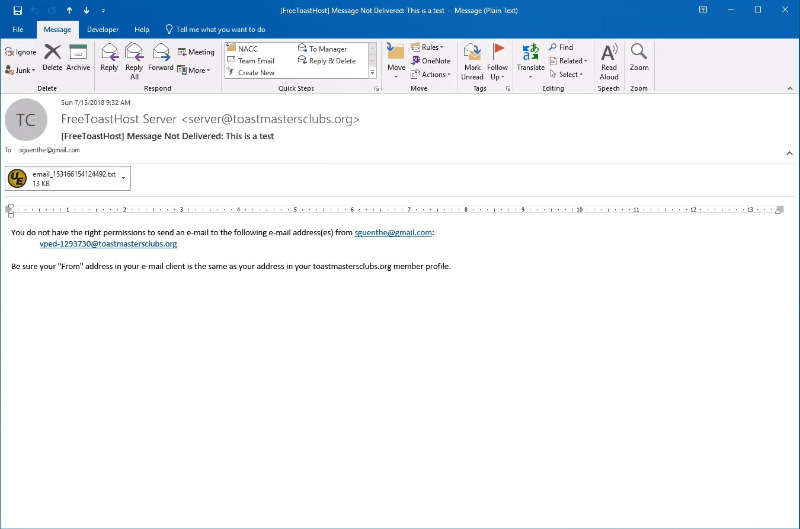Open the Help tab

(x=142, y=30)
